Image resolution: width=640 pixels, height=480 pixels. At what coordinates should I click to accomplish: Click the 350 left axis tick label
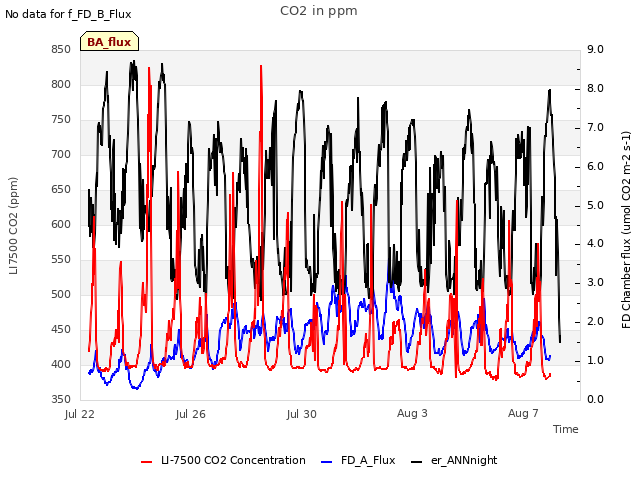(61, 400)
